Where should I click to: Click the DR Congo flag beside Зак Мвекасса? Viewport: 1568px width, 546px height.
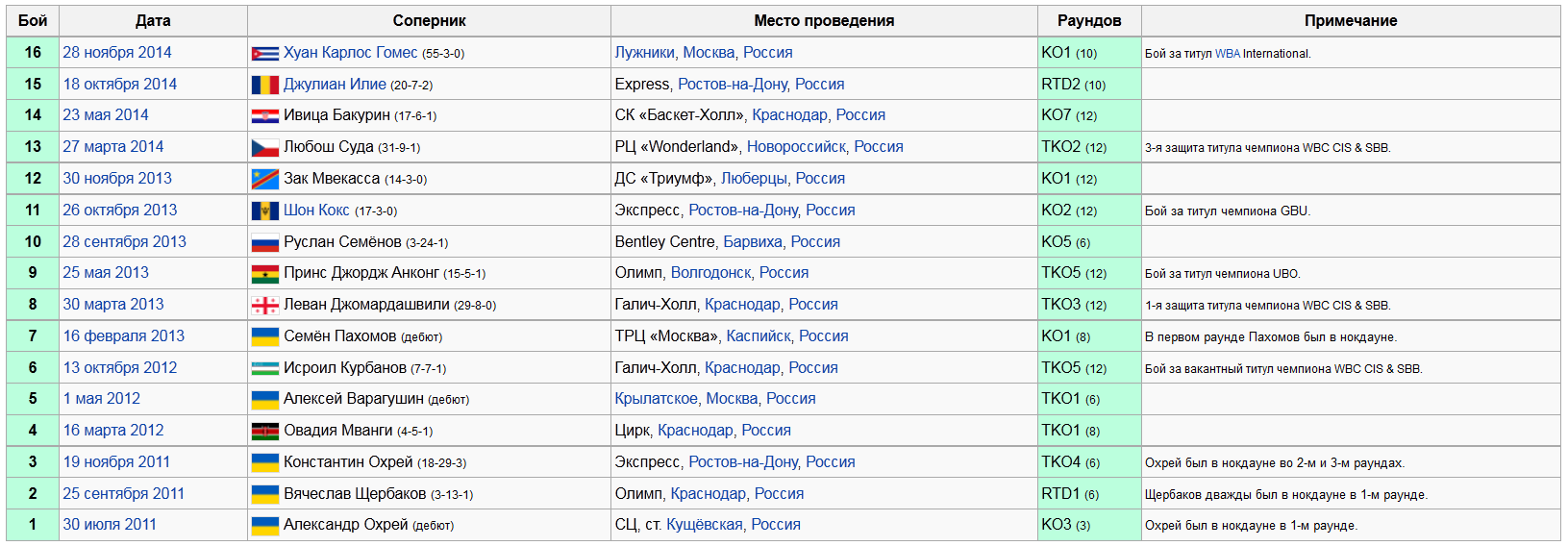[x=264, y=180]
